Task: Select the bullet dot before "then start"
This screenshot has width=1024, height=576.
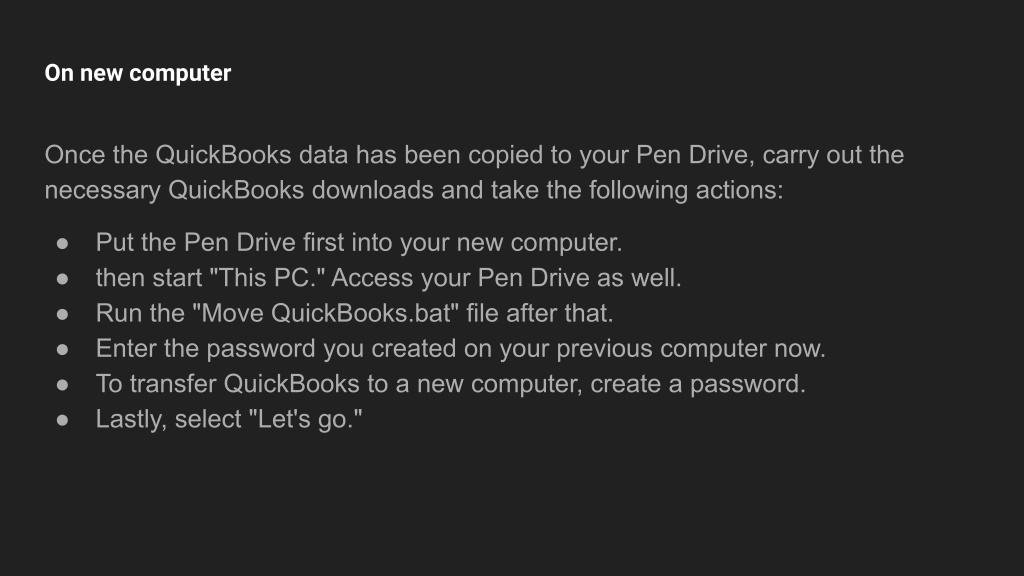Action: pyautogui.click(x=62, y=279)
